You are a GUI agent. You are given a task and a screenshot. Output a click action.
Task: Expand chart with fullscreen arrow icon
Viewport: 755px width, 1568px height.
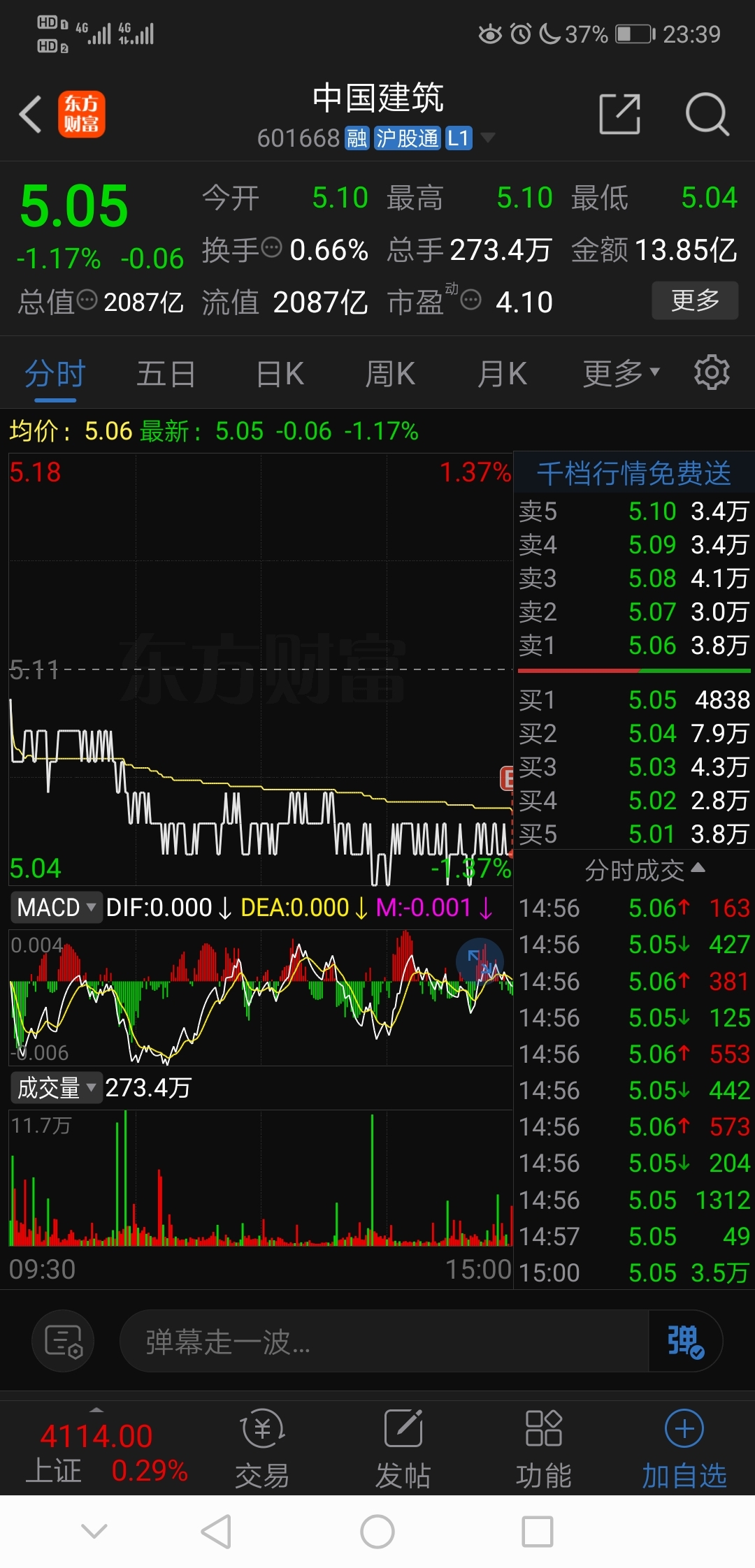(x=480, y=961)
